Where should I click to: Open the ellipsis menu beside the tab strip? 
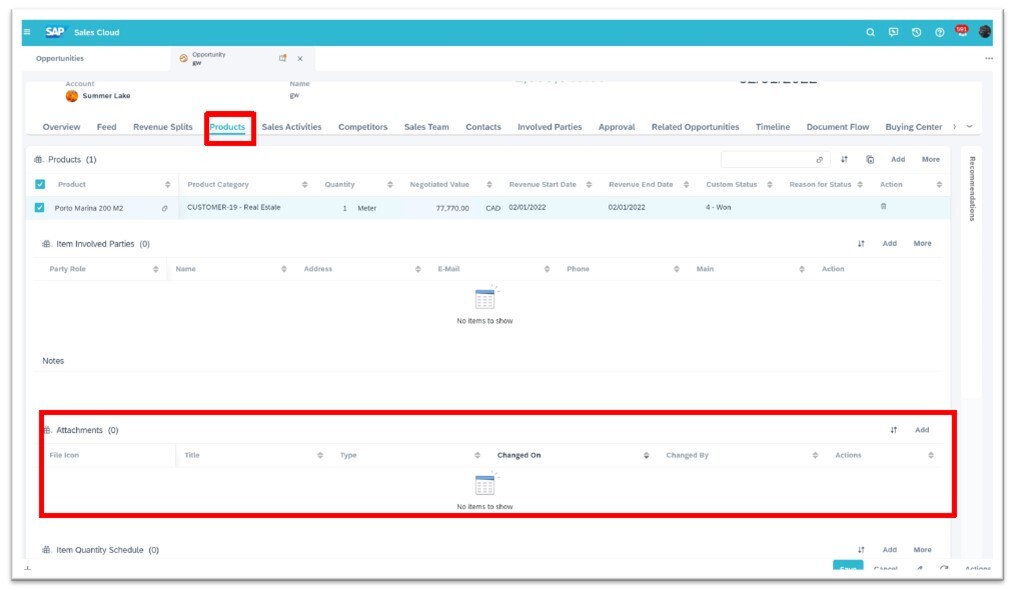pos(988,58)
